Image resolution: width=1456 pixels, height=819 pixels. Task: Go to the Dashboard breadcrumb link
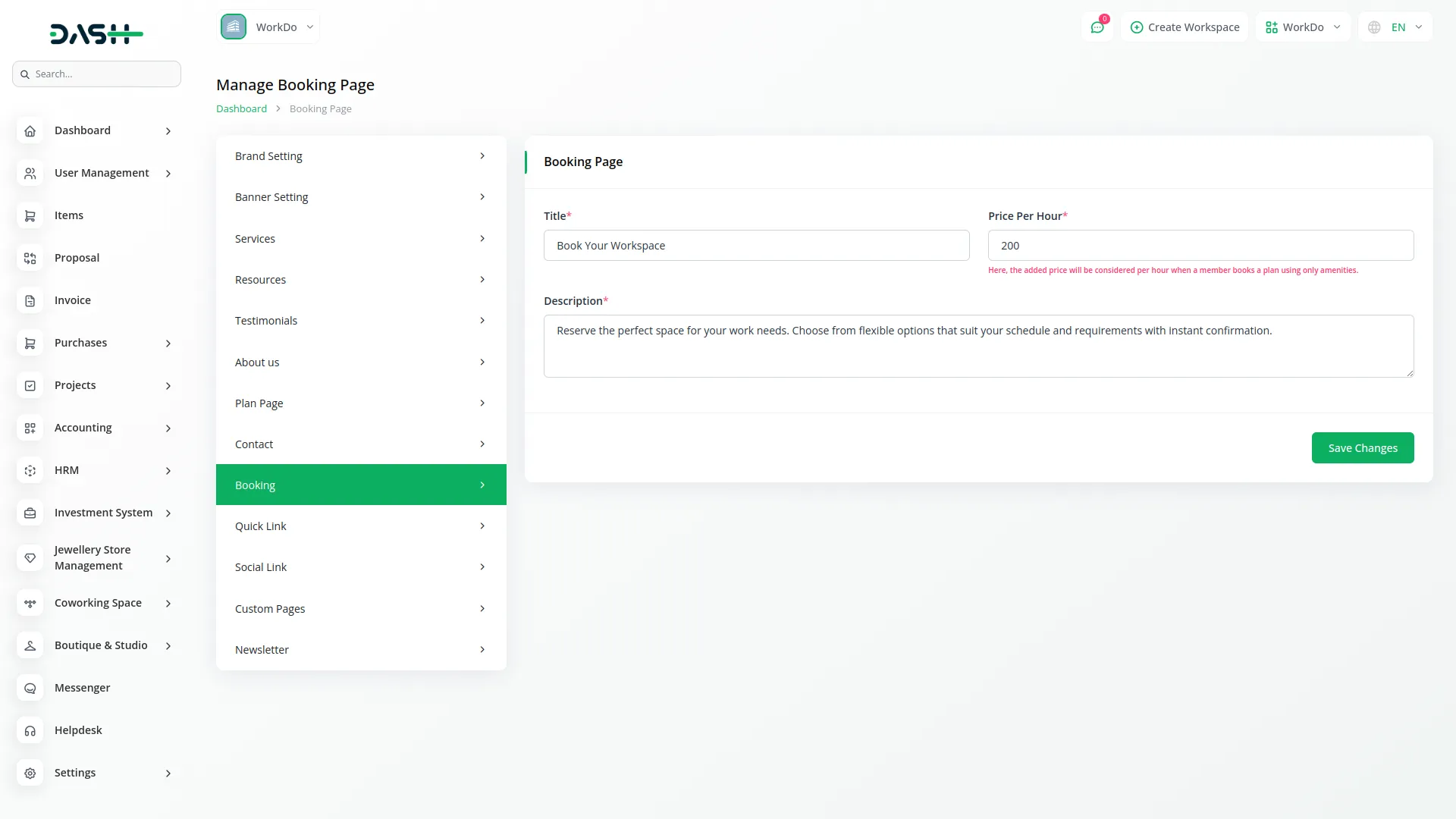[241, 109]
